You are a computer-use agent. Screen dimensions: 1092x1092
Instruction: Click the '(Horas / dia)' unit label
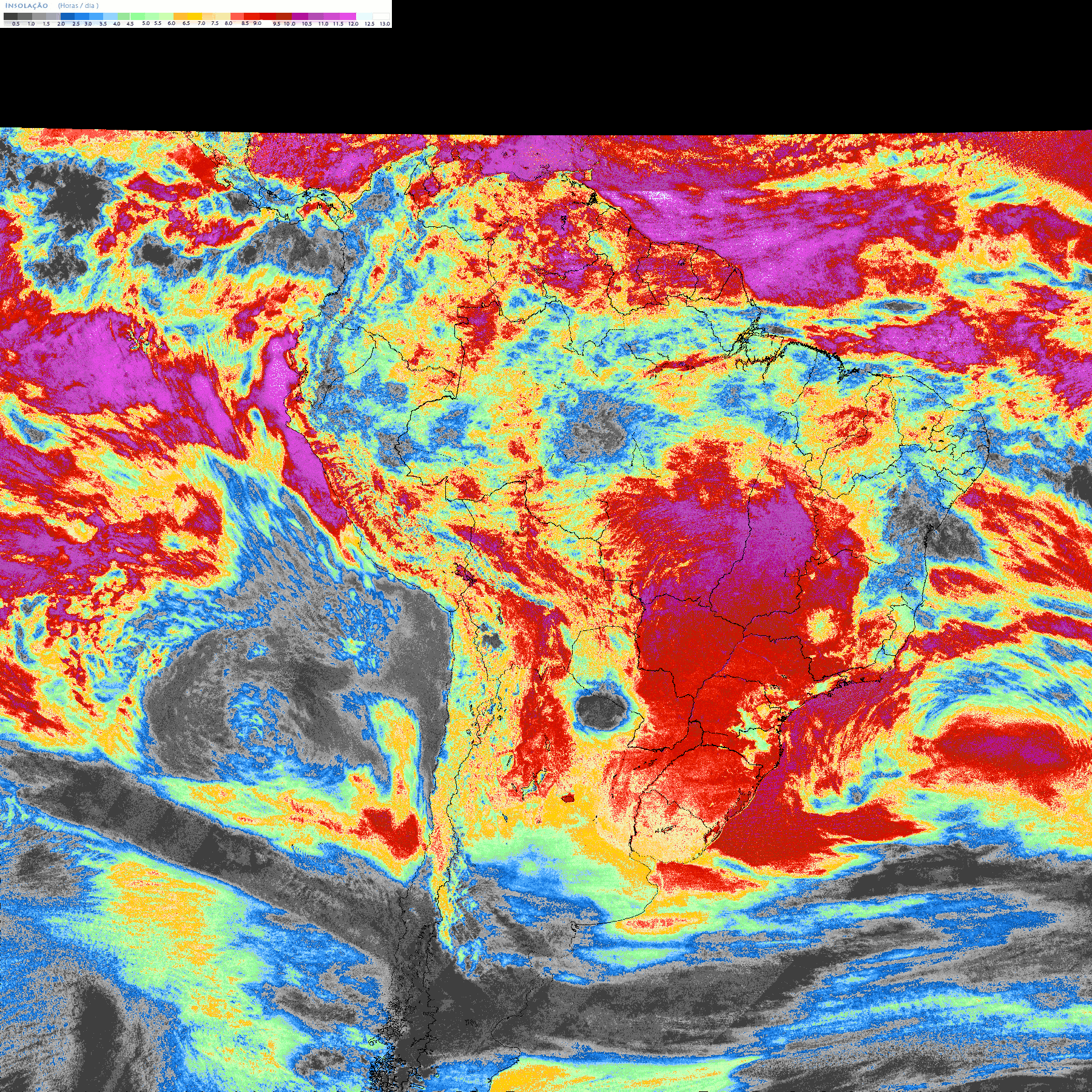click(x=78, y=5)
